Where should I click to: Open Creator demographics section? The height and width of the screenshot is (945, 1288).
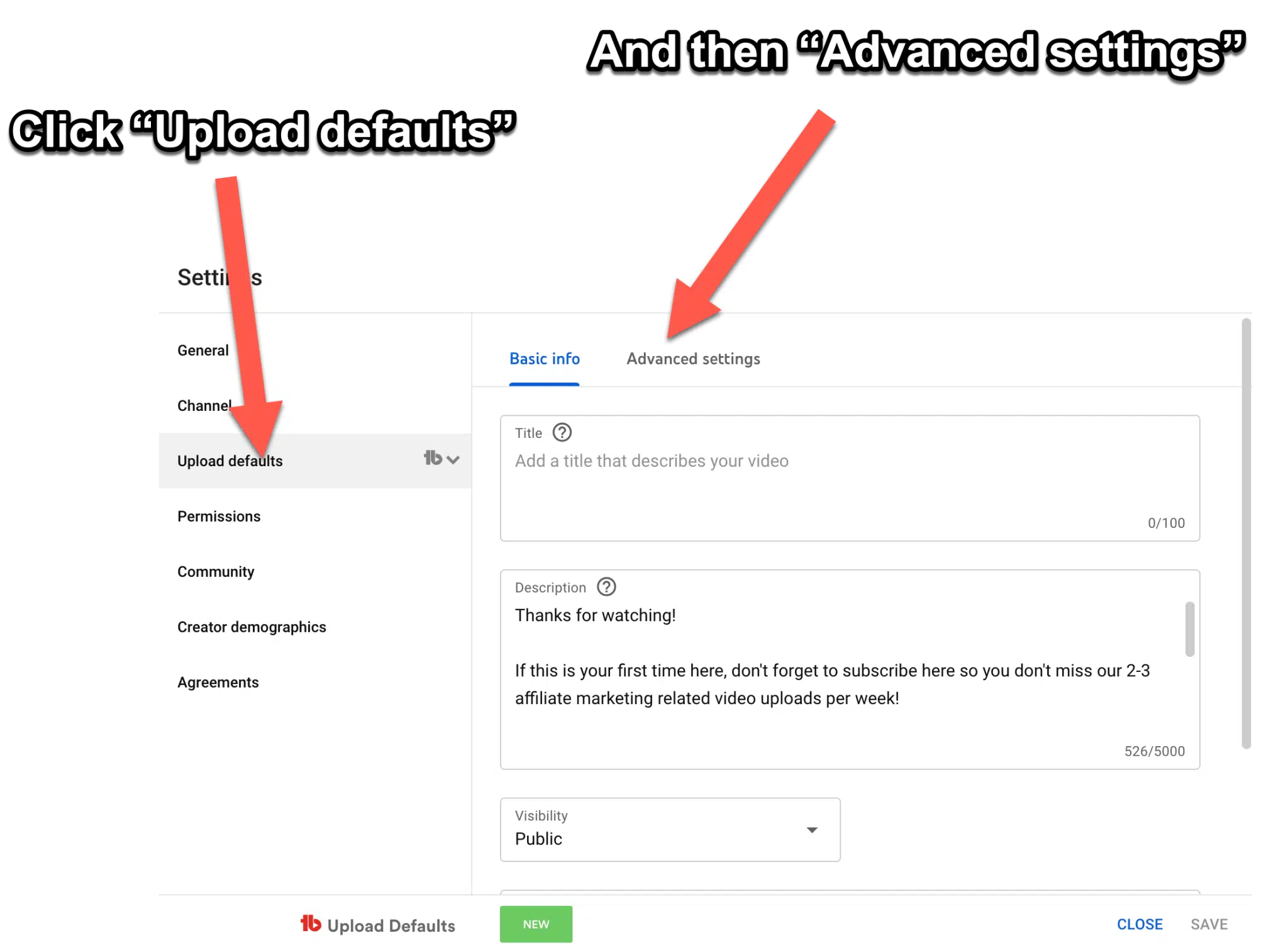(x=252, y=627)
